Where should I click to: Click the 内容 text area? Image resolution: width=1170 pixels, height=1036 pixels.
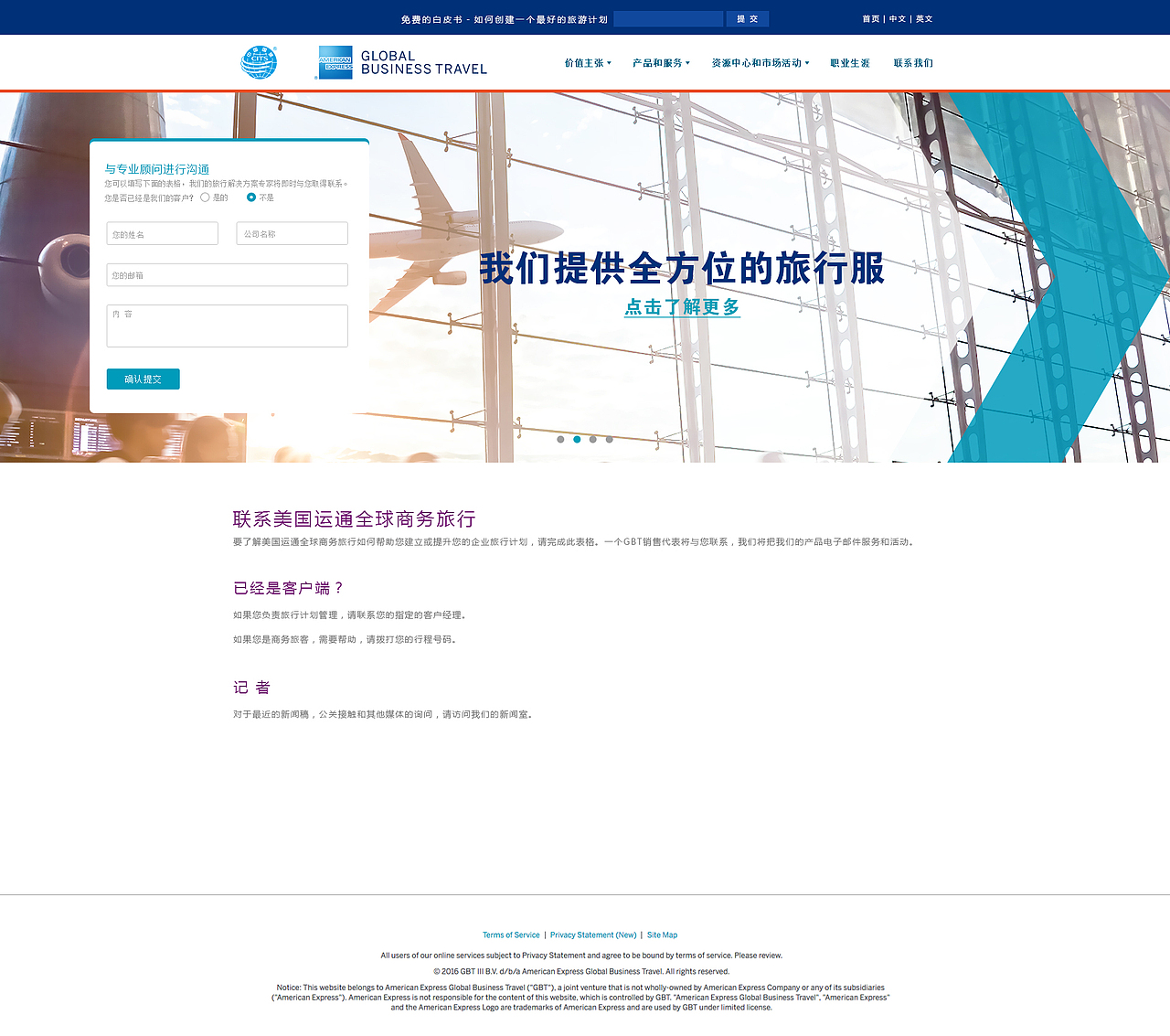pyautogui.click(x=228, y=326)
